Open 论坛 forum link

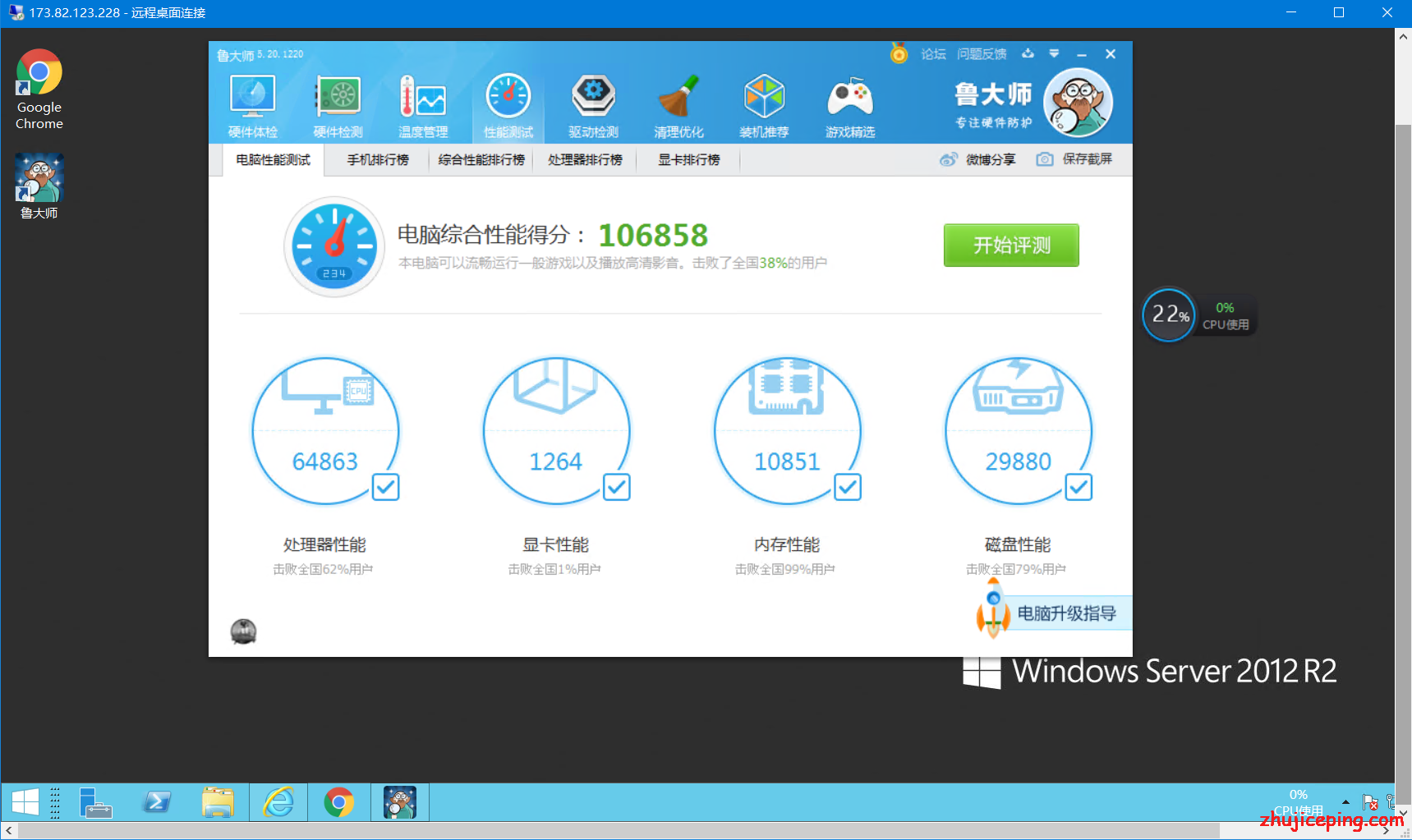pos(933,54)
